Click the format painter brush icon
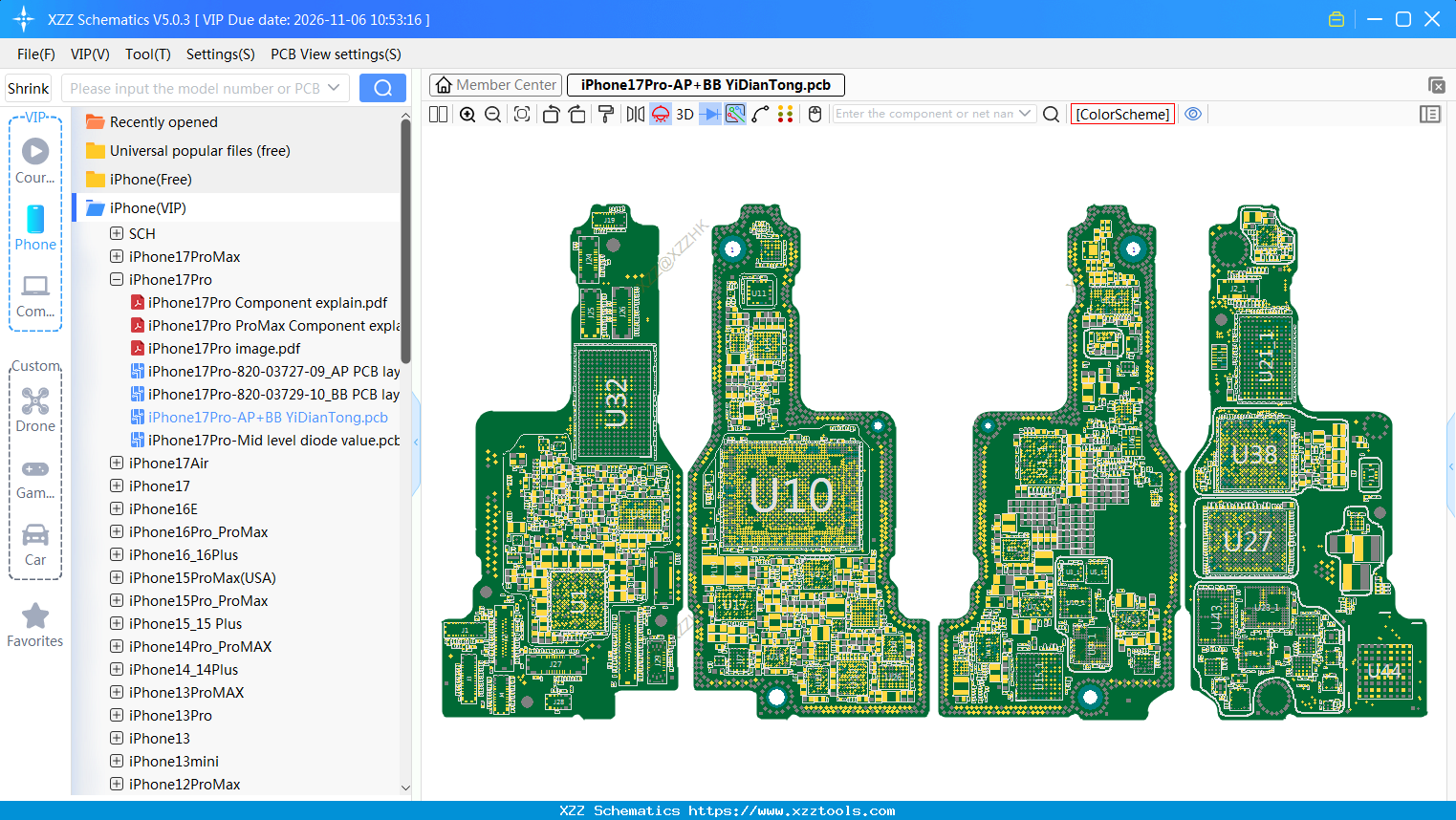This screenshot has width=1456, height=820. pyautogui.click(x=606, y=115)
